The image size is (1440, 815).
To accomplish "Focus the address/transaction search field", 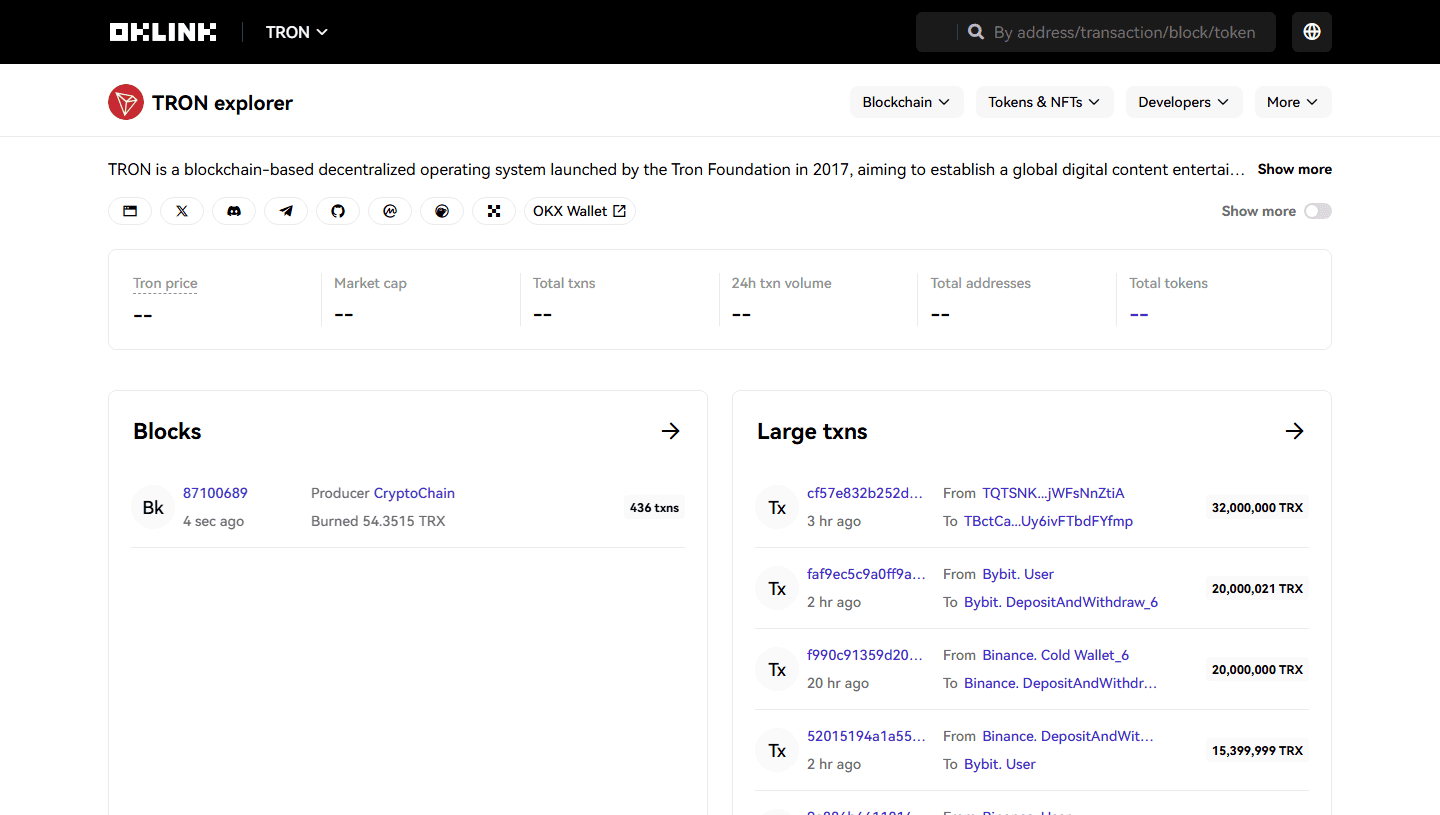I will [1124, 32].
